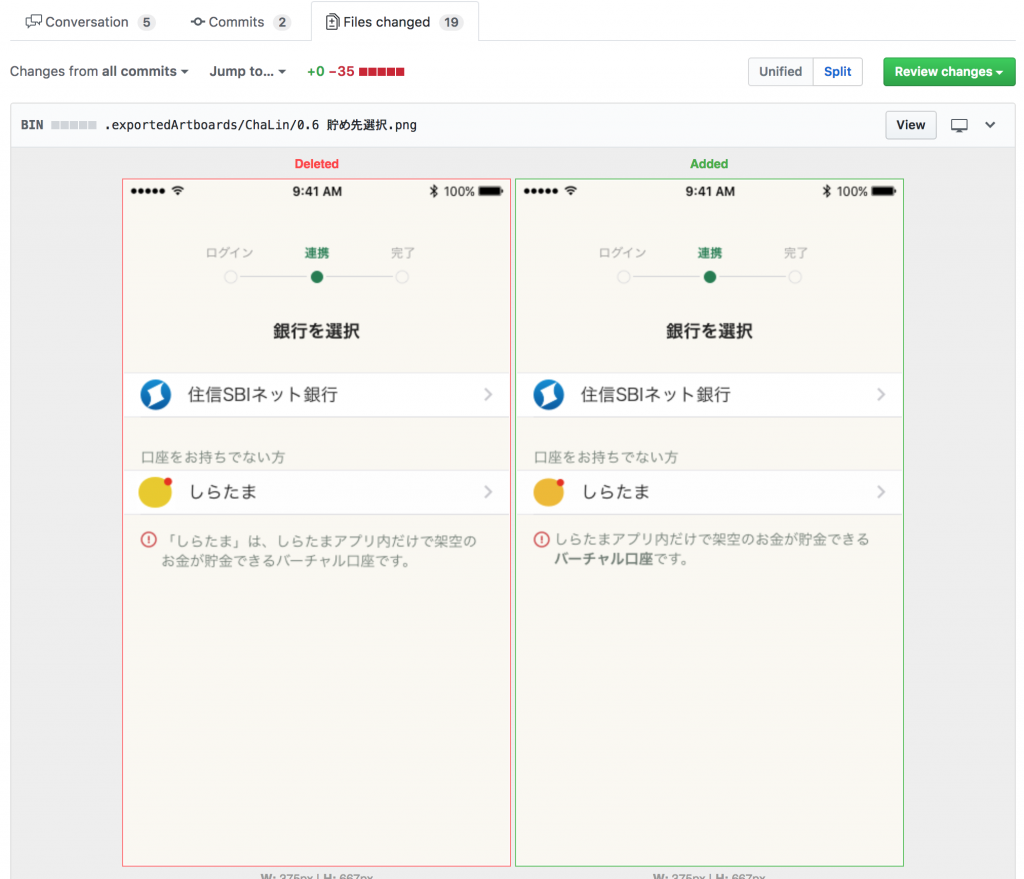
Task: Click warning icon in Added image
Action: click(x=541, y=539)
